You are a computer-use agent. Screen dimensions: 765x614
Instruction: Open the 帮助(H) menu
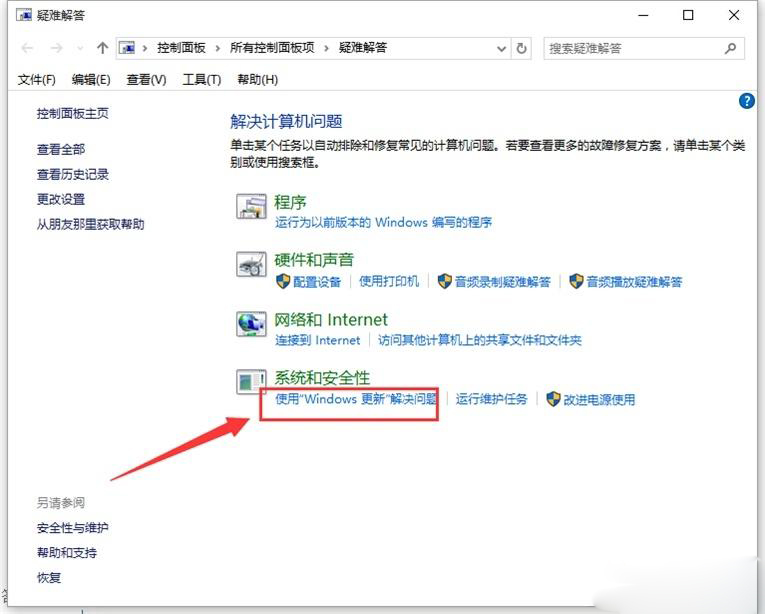coord(258,80)
